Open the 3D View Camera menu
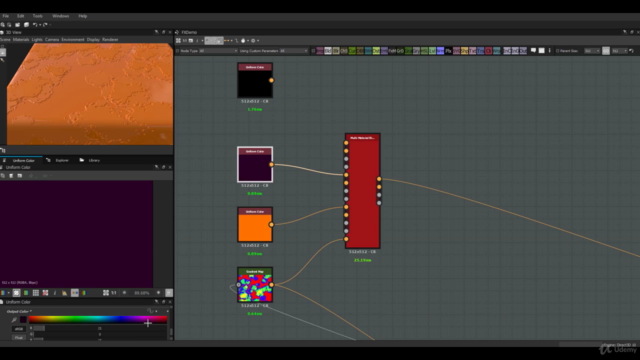The height and width of the screenshot is (360, 640). (52, 40)
